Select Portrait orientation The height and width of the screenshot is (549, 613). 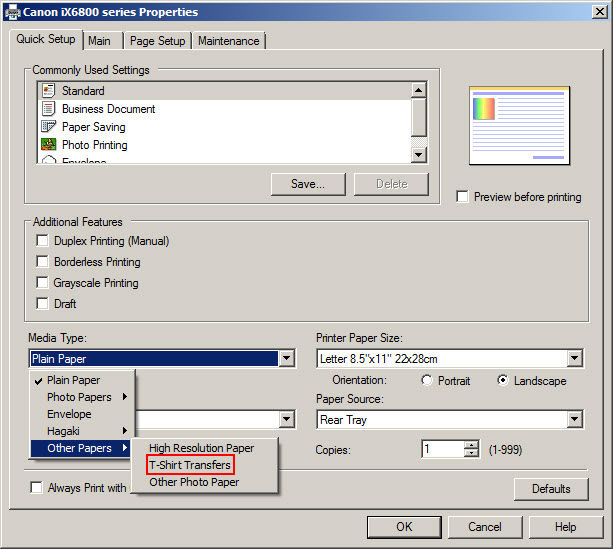[x=428, y=381]
